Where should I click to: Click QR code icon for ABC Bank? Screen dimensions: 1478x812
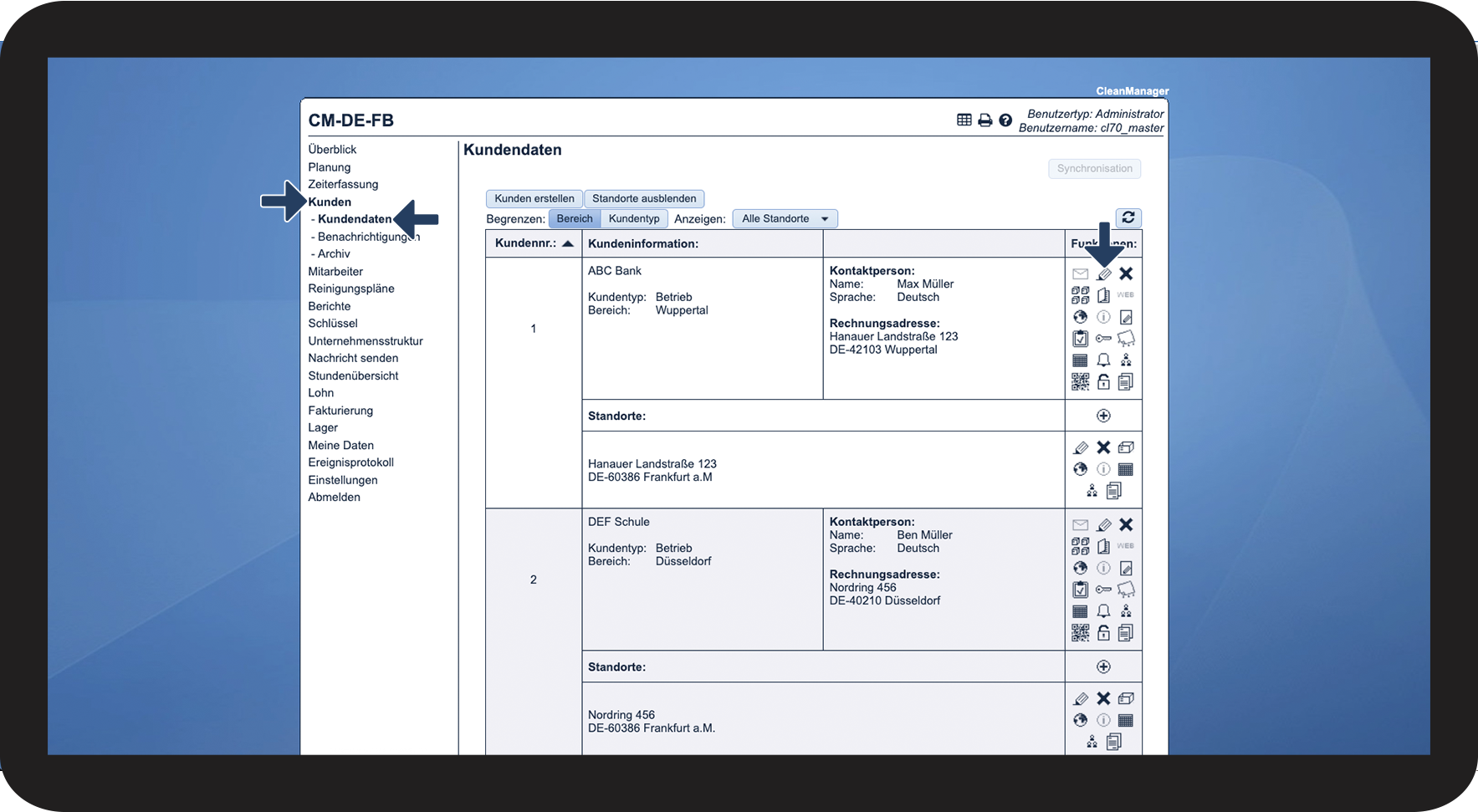pos(1081,382)
